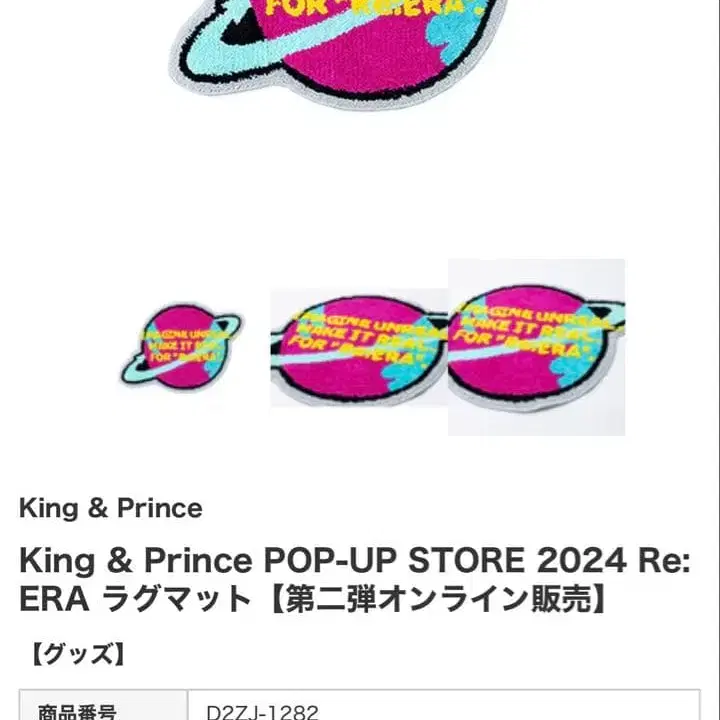Select the product number D2ZJ-1282

[262, 712]
